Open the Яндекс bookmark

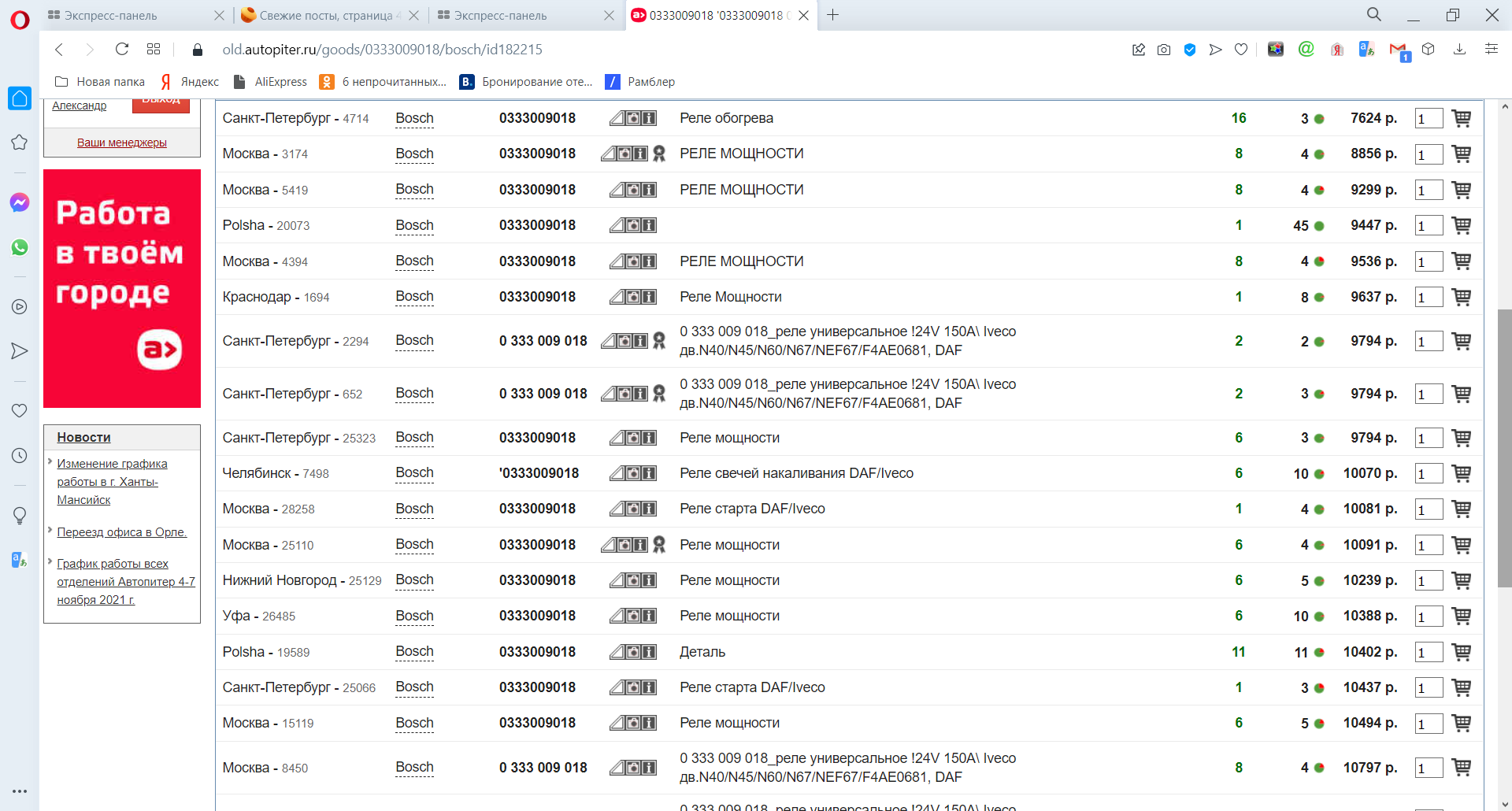click(x=190, y=82)
